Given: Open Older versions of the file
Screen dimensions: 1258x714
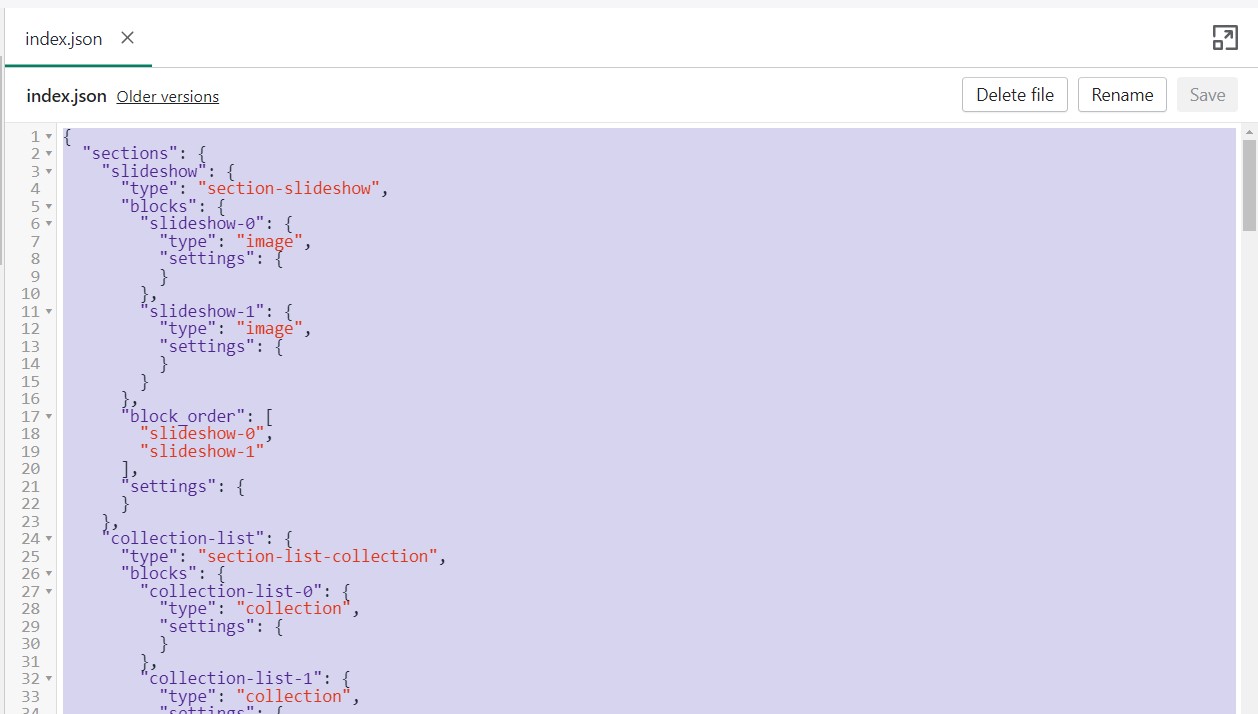Looking at the screenshot, I should [x=168, y=97].
